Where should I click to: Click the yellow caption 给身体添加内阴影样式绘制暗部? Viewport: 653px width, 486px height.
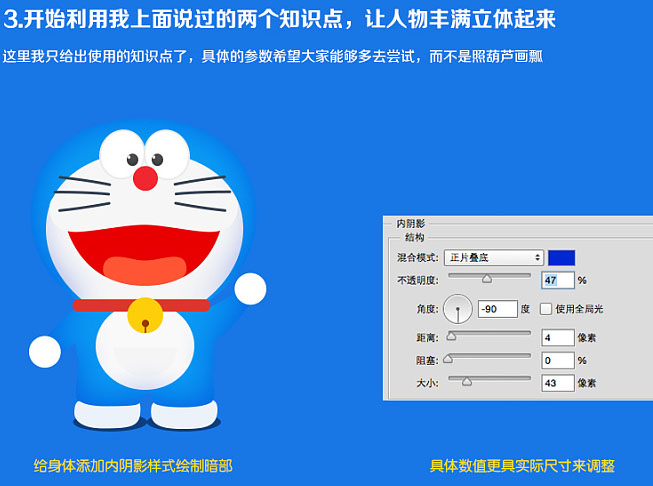pyautogui.click(x=133, y=466)
